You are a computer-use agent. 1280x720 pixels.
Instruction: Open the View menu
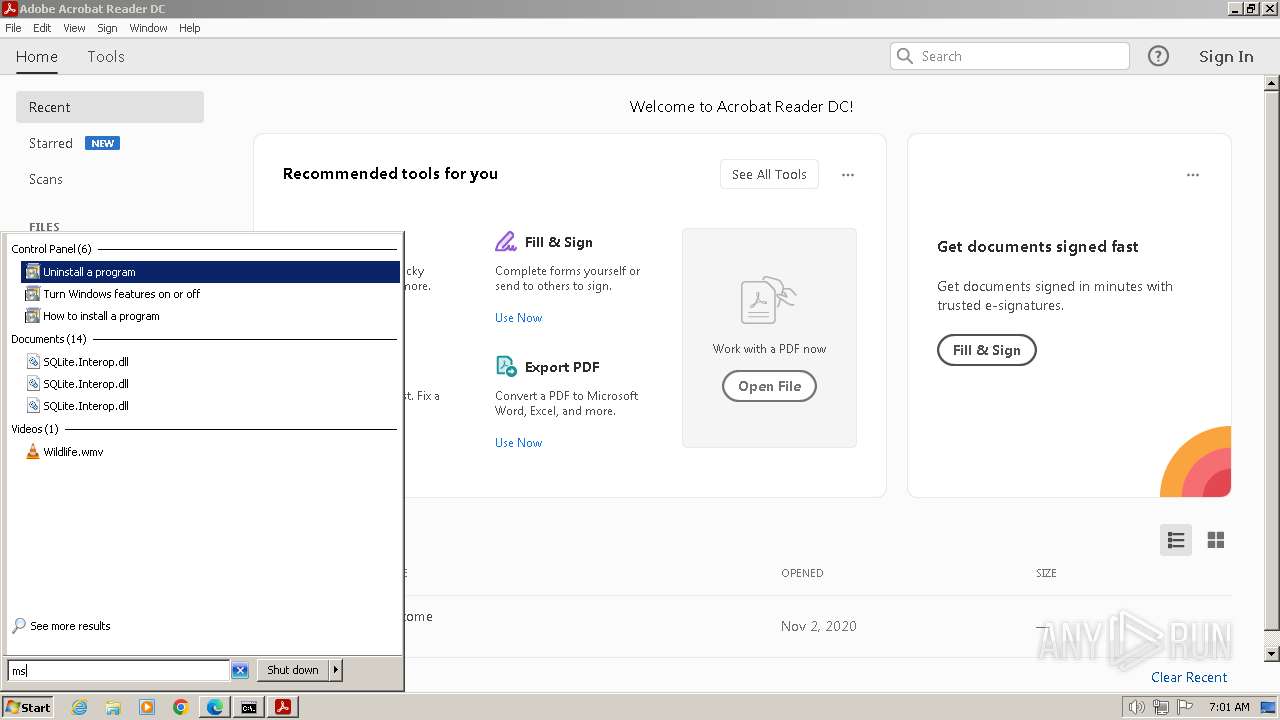click(x=74, y=28)
